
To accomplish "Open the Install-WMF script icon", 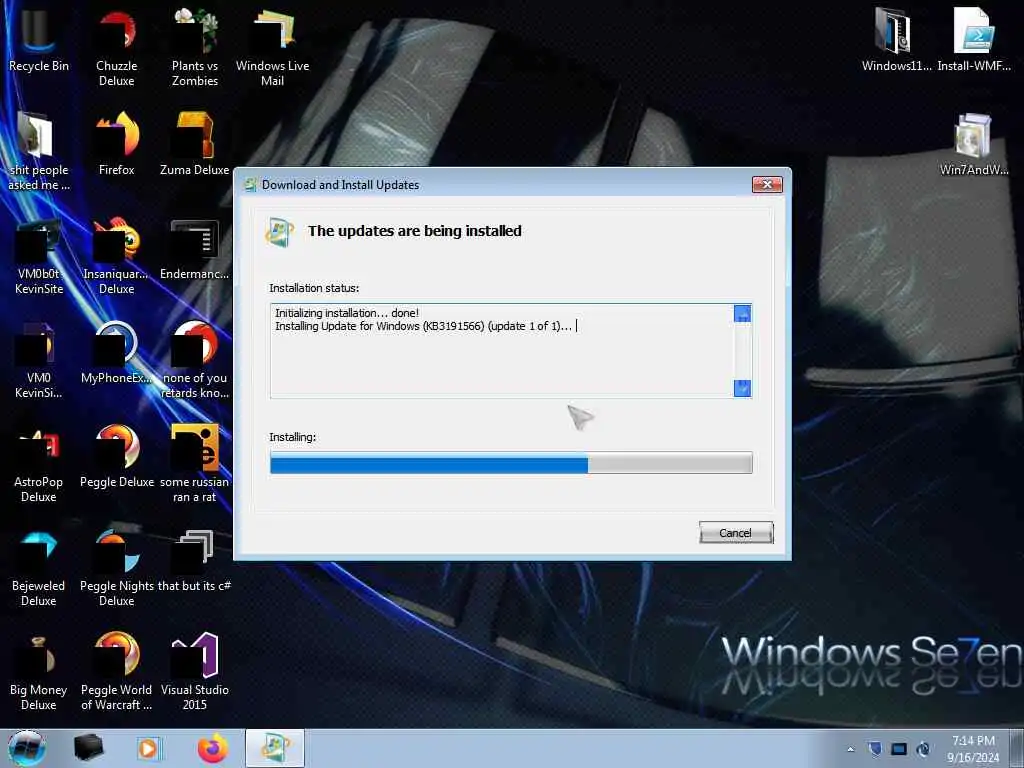I will (x=974, y=39).
